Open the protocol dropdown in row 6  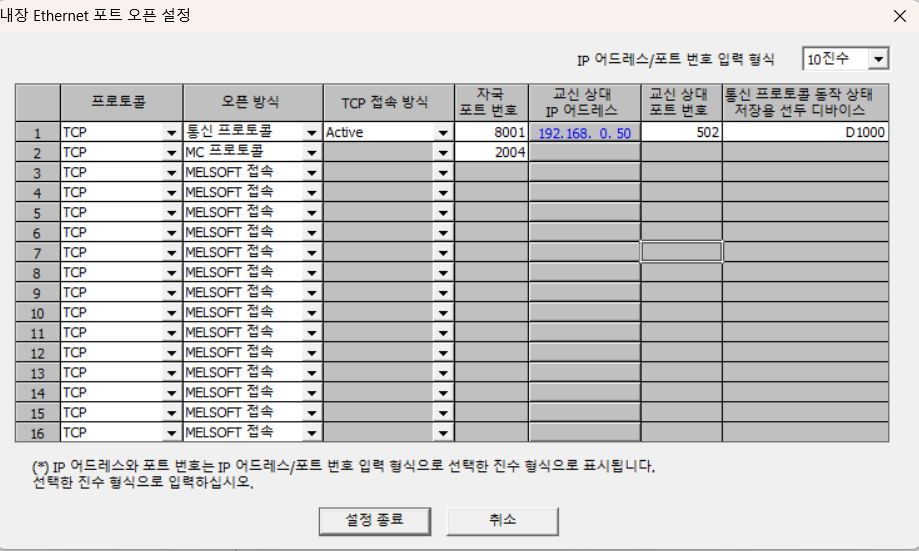point(171,233)
